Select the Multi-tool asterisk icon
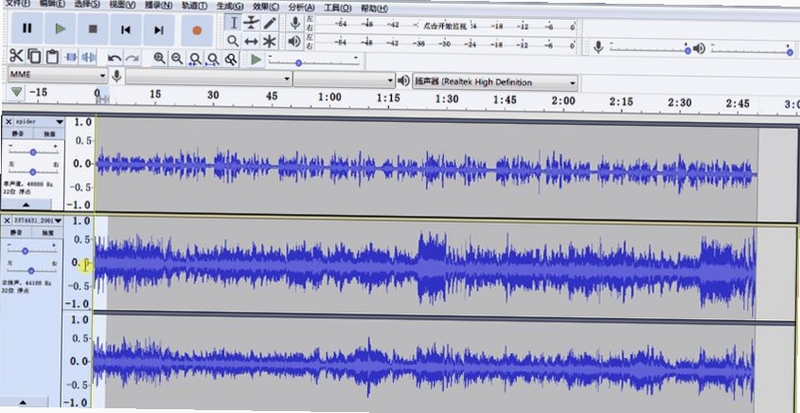Screen dimensions: 800x413 (x=269, y=41)
